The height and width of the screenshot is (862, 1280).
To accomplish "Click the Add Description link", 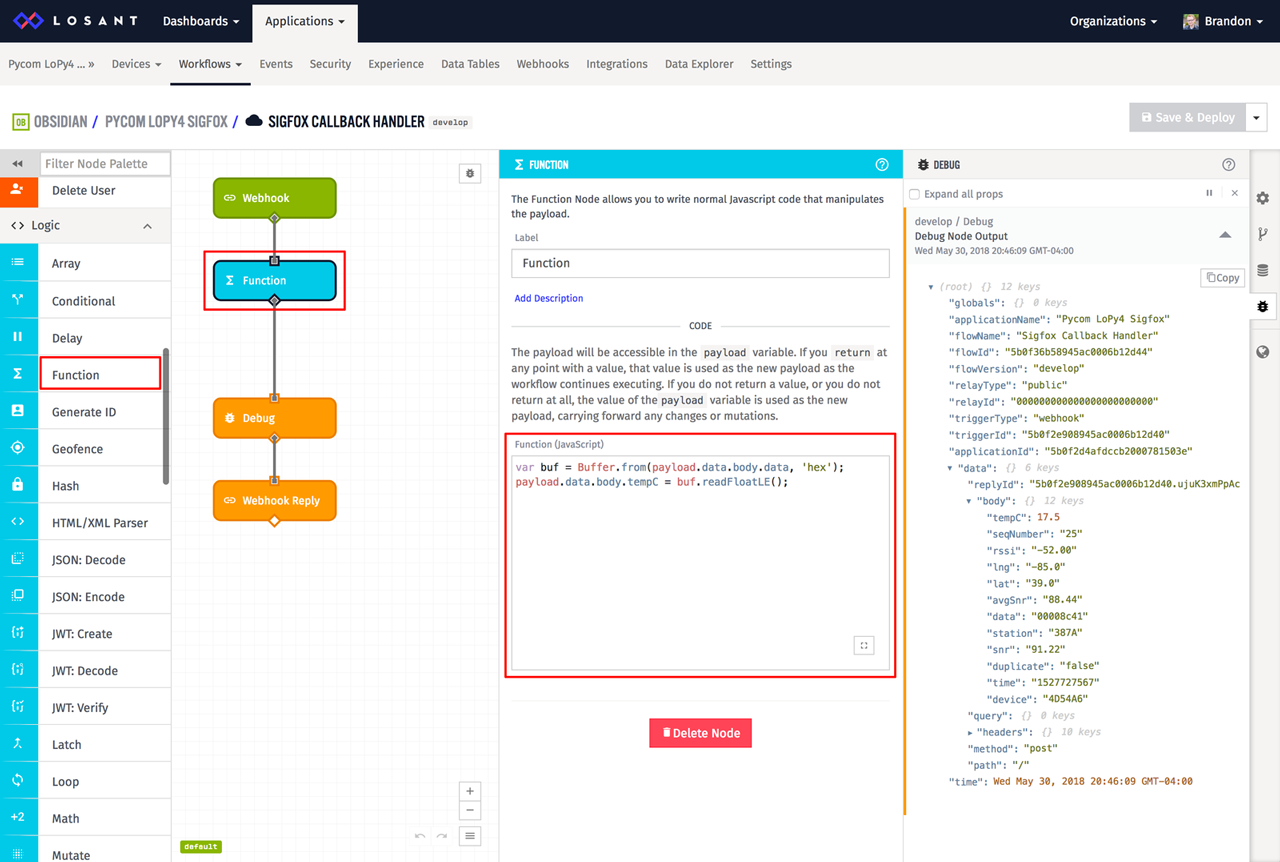I will (549, 298).
